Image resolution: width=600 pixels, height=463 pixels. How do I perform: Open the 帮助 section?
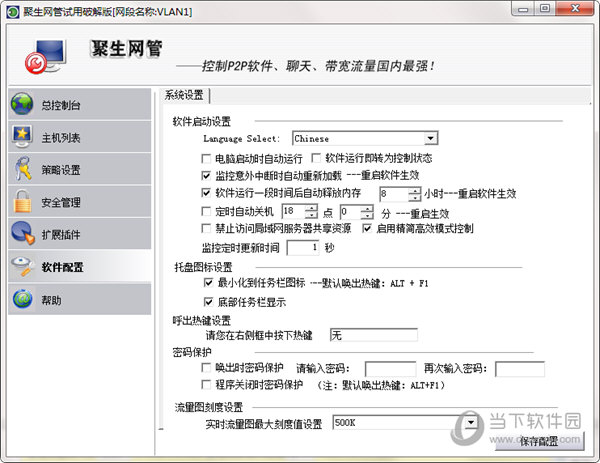click(x=80, y=299)
